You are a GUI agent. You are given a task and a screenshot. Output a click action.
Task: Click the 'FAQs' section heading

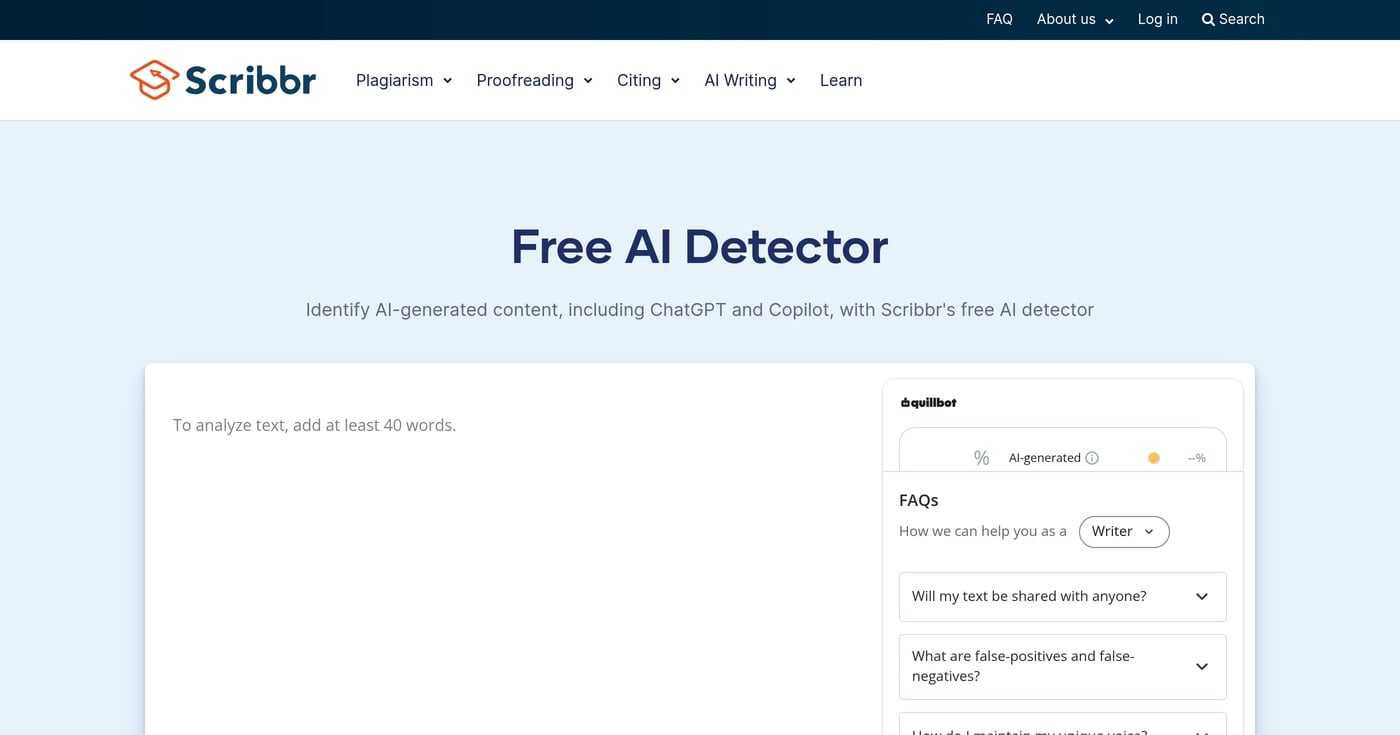pyautogui.click(x=919, y=500)
